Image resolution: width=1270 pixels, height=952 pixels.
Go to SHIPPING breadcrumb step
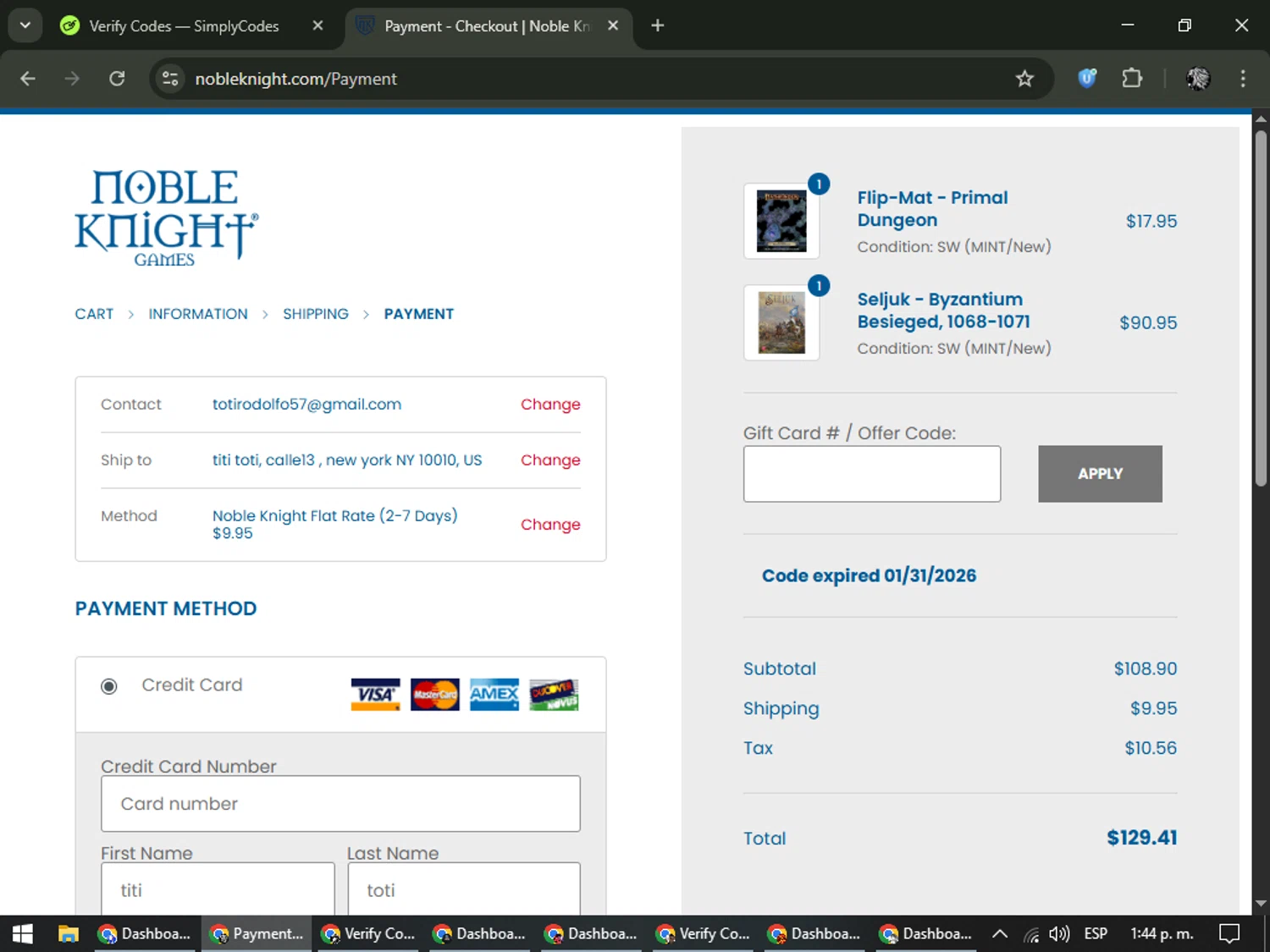(x=316, y=314)
